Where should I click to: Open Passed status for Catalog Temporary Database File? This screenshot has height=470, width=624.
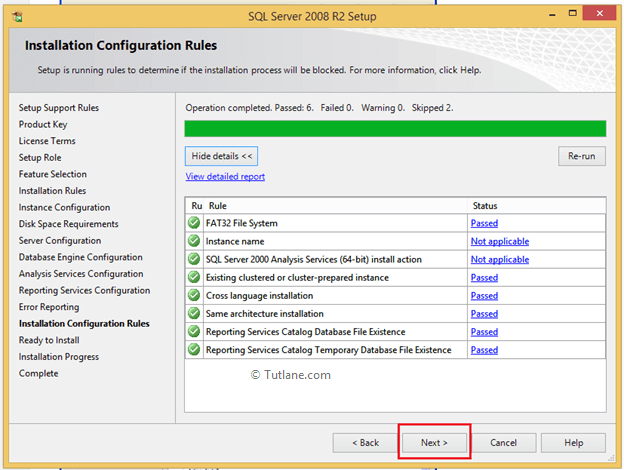(x=484, y=350)
